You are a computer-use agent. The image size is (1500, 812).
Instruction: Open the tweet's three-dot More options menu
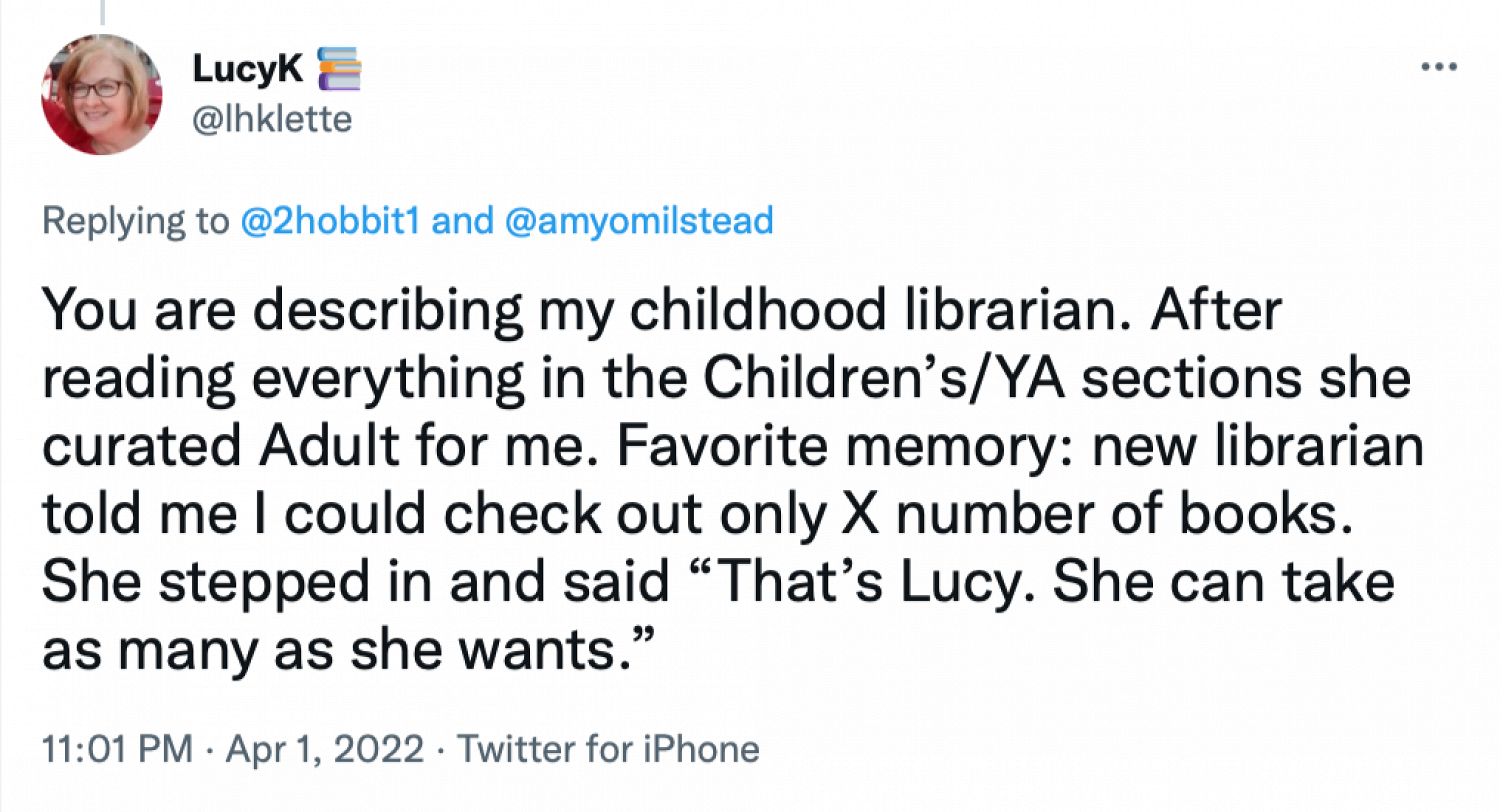1439,68
